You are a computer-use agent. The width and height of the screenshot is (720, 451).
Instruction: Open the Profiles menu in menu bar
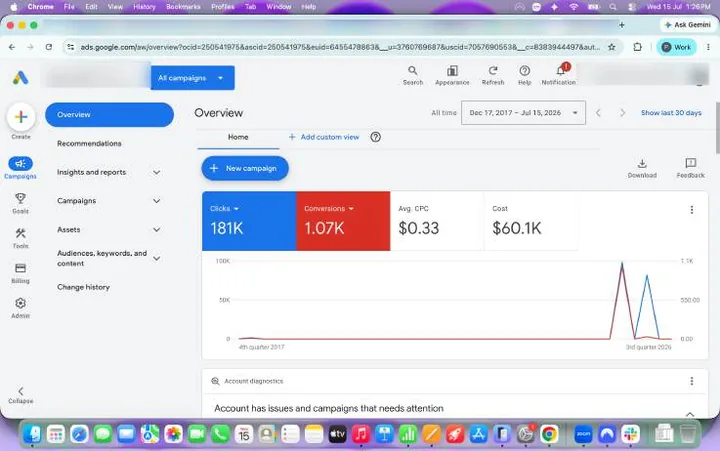tap(223, 7)
